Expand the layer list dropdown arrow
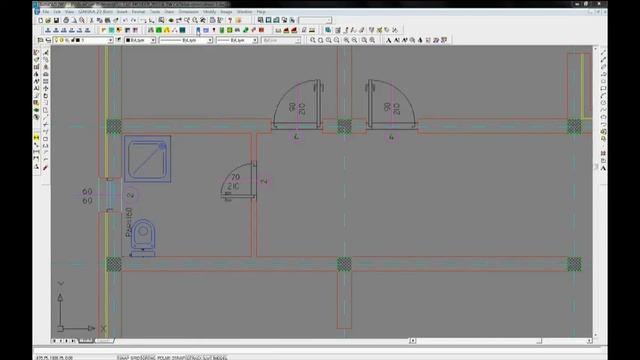 pos(110,40)
